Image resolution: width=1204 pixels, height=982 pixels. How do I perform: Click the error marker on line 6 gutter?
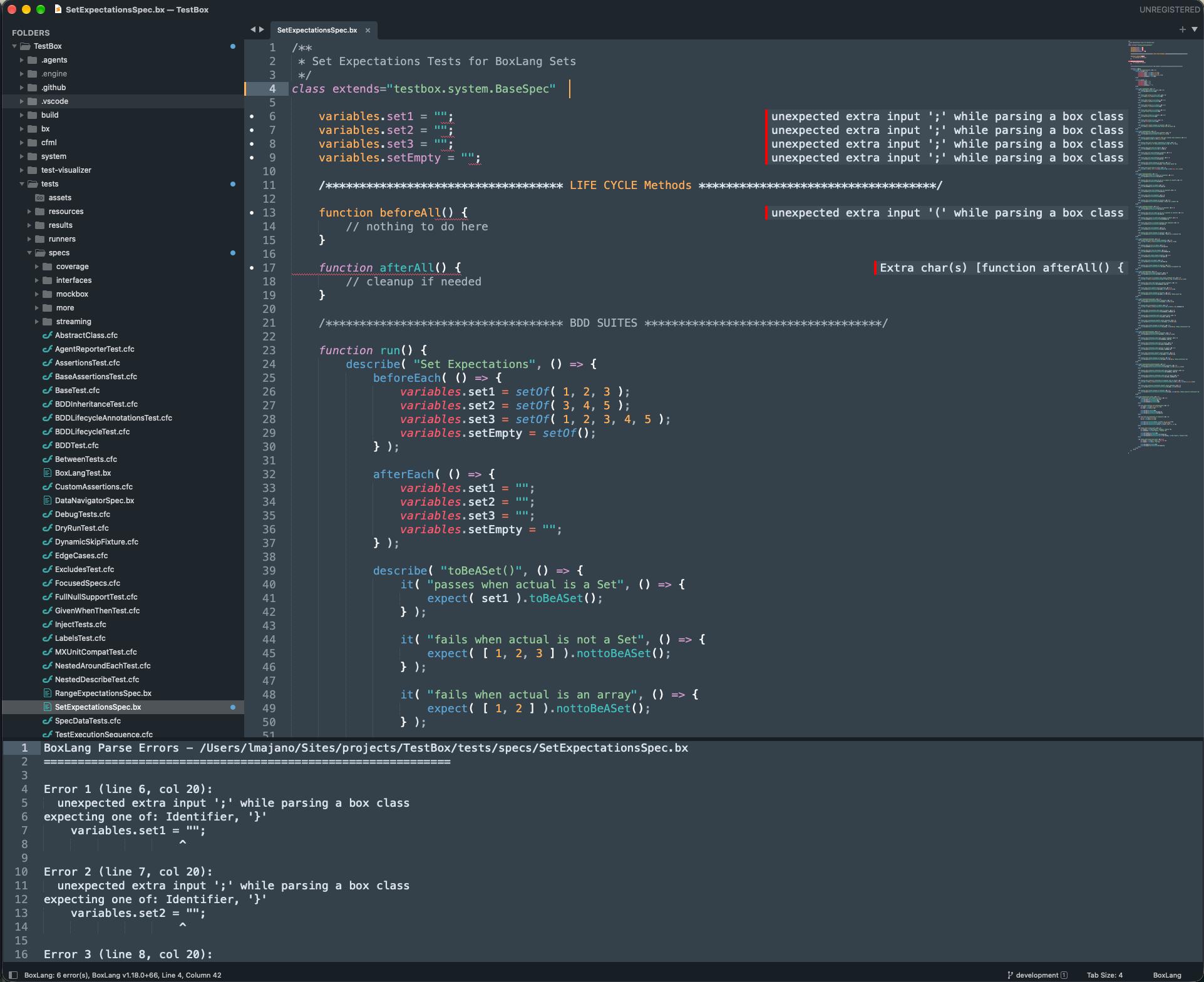pyautogui.click(x=252, y=116)
